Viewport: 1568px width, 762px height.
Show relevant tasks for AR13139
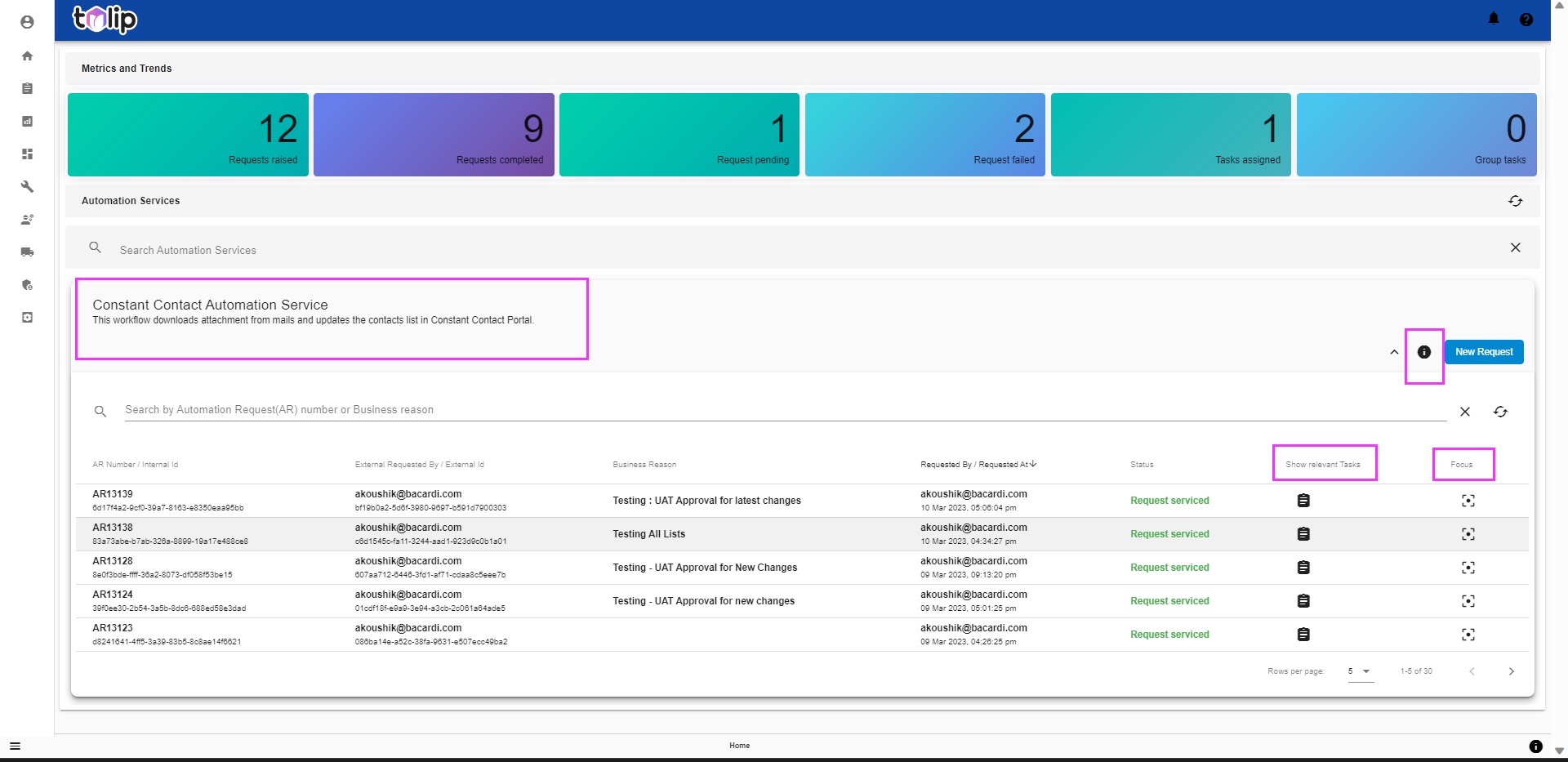coord(1303,501)
